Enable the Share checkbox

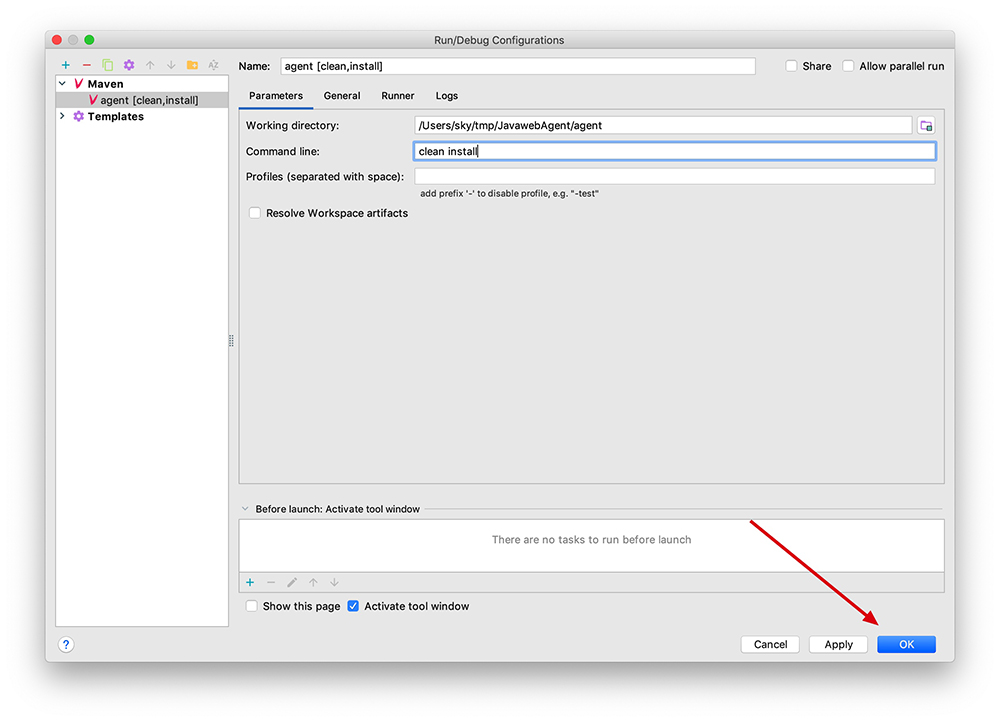click(x=791, y=66)
